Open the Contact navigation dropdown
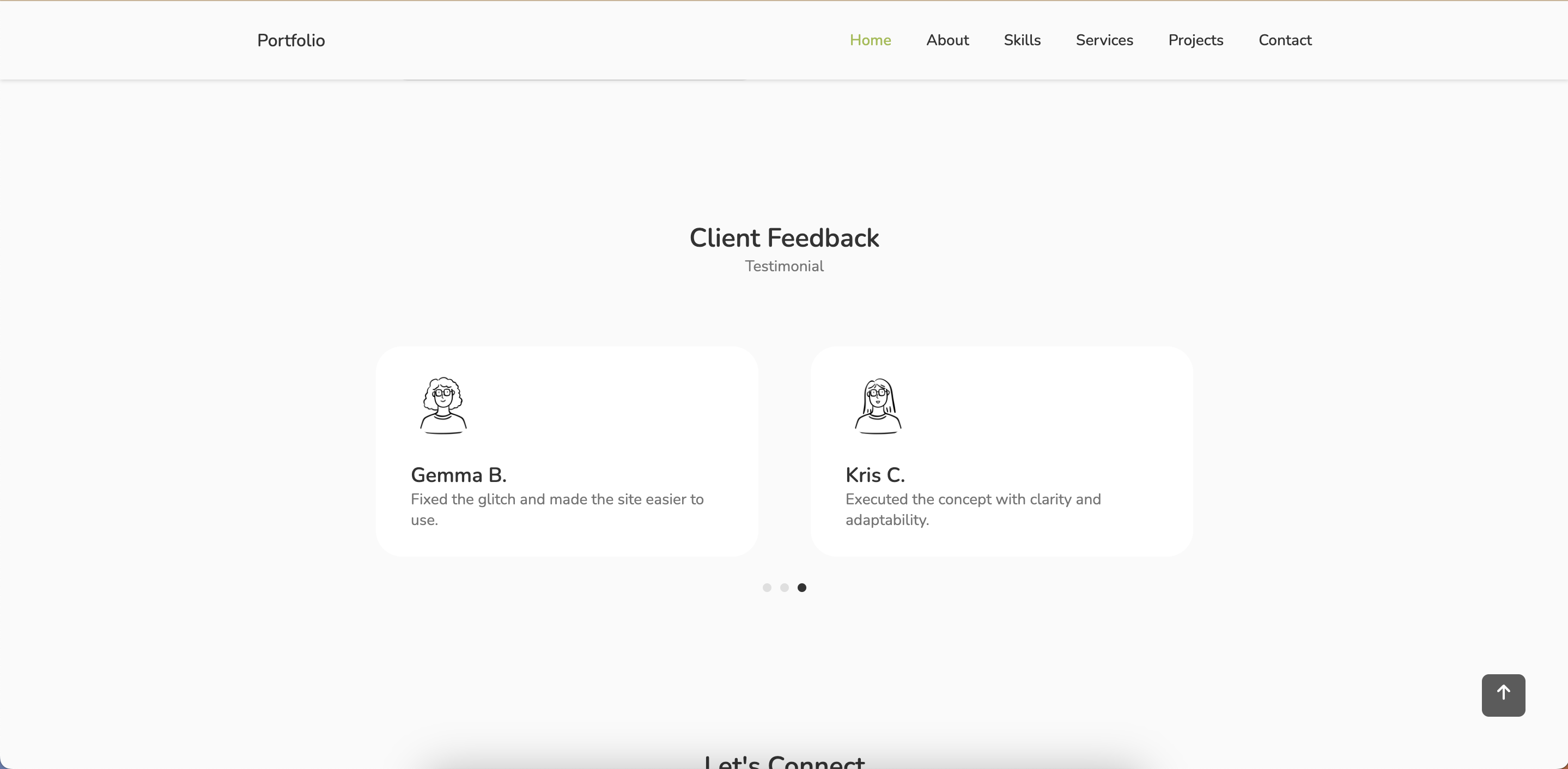The height and width of the screenshot is (769, 1568). 1285,40
